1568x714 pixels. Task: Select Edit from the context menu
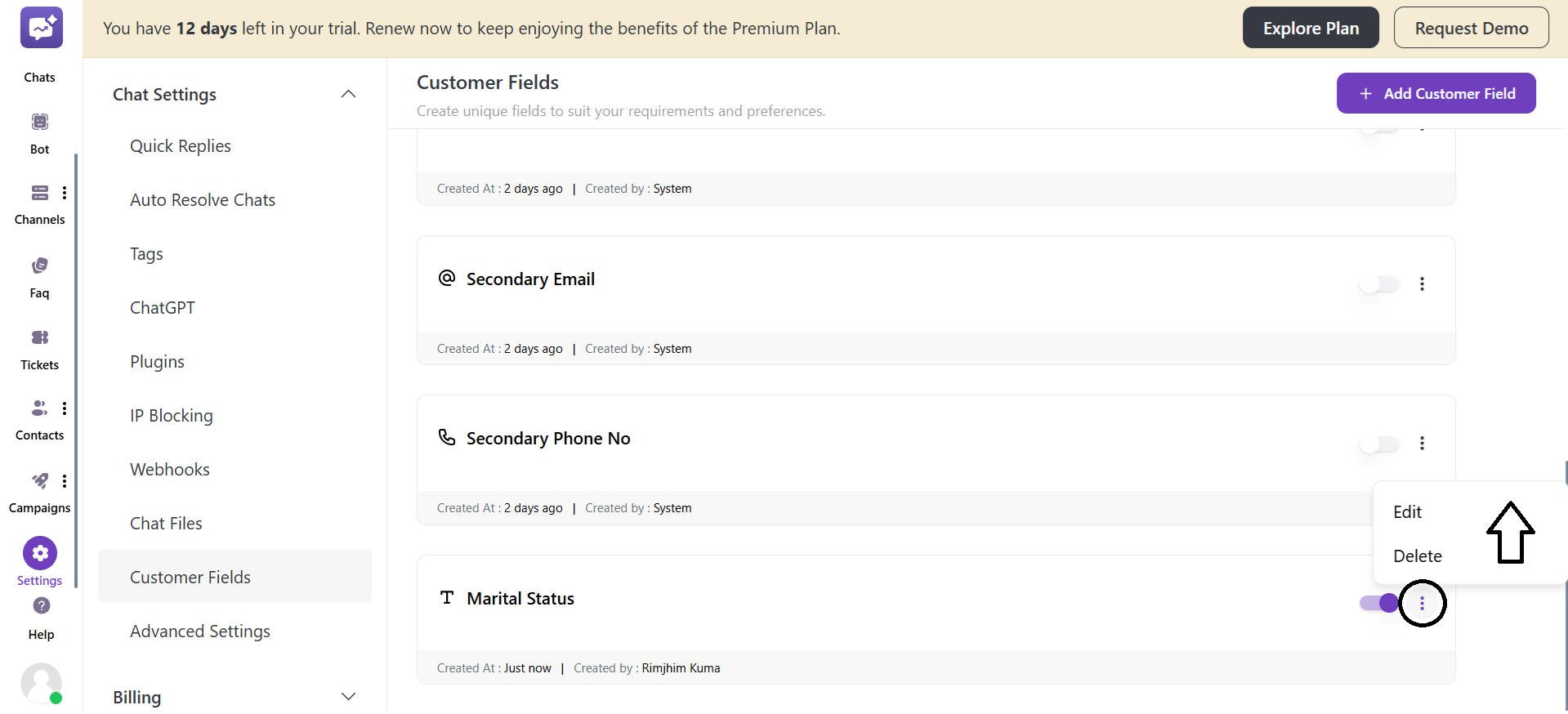(x=1407, y=511)
